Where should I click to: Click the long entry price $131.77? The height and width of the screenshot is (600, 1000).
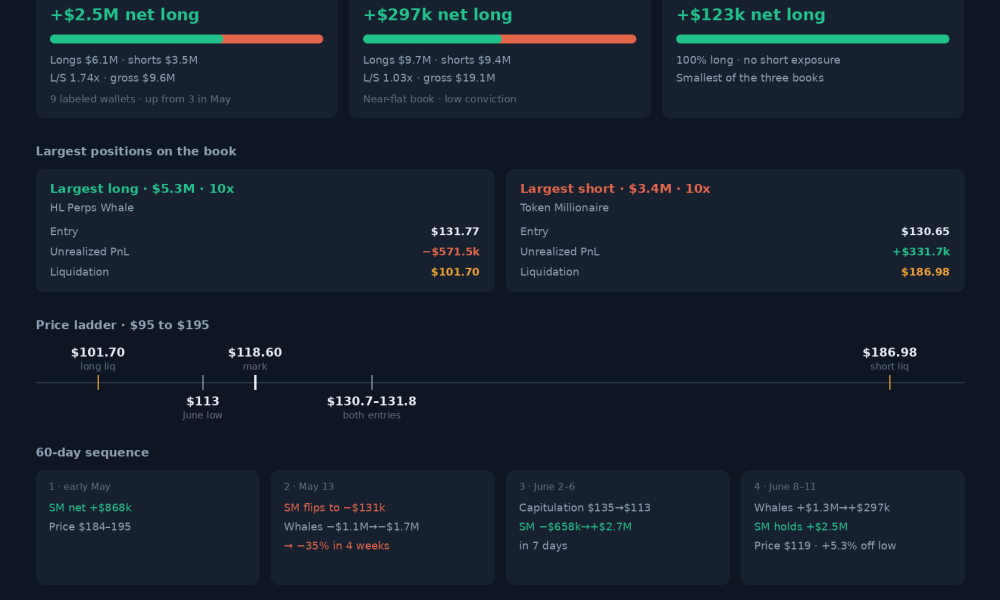(455, 231)
